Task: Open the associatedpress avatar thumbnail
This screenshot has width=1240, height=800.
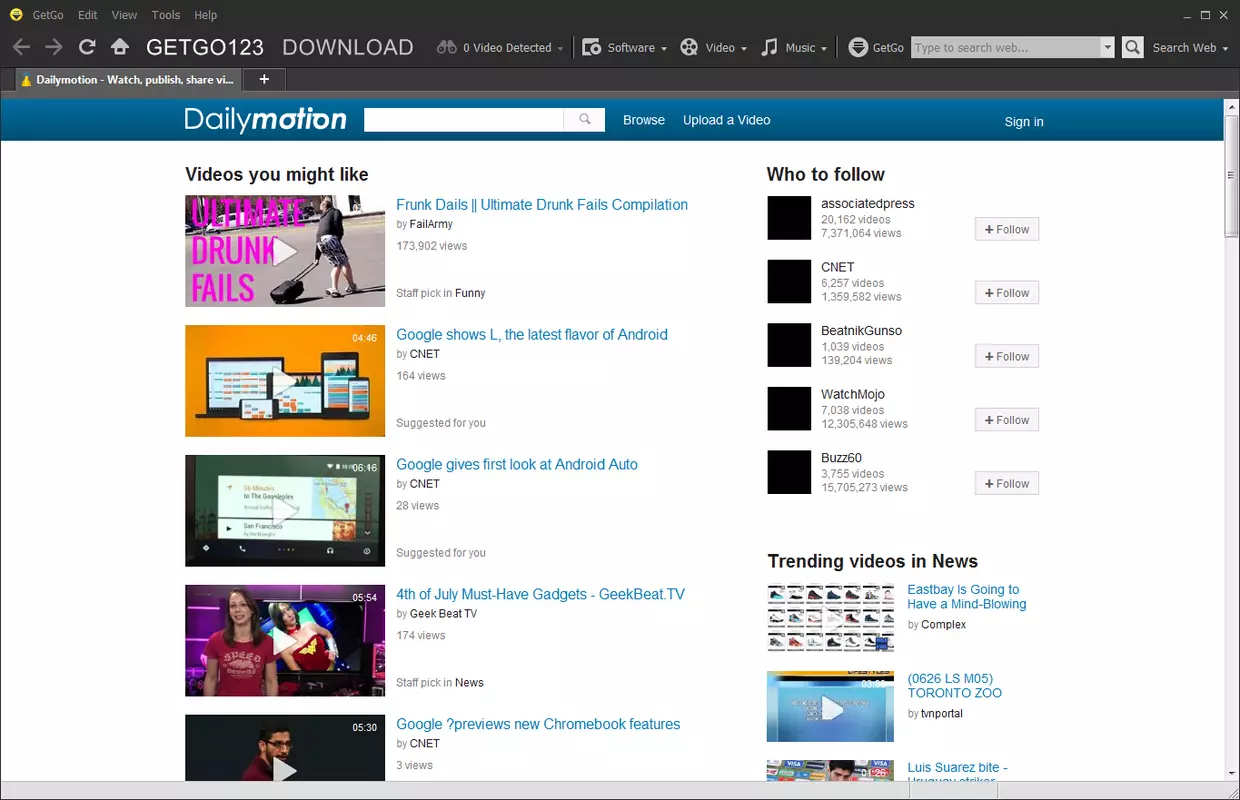Action: pos(789,218)
